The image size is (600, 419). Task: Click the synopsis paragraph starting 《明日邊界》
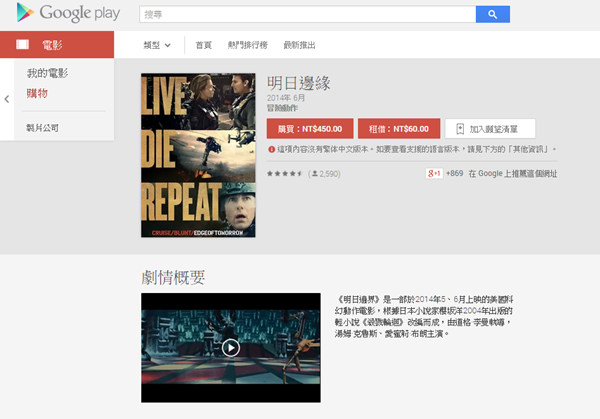pos(424,316)
